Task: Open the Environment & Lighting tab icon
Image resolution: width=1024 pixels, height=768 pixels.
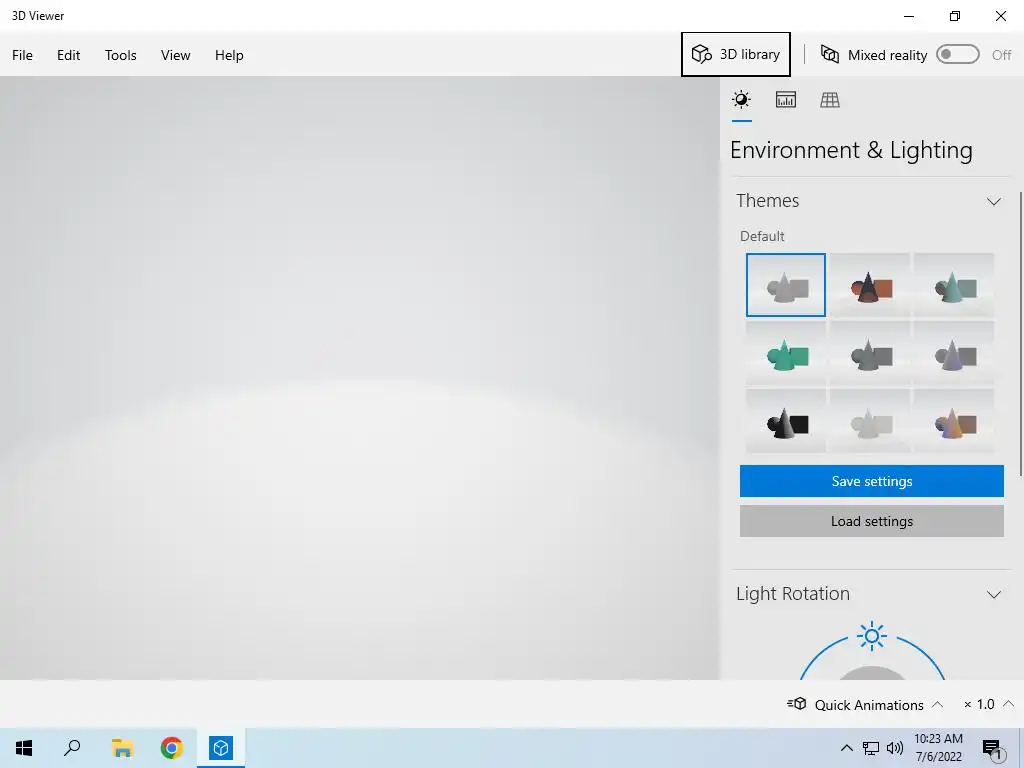Action: 741,99
